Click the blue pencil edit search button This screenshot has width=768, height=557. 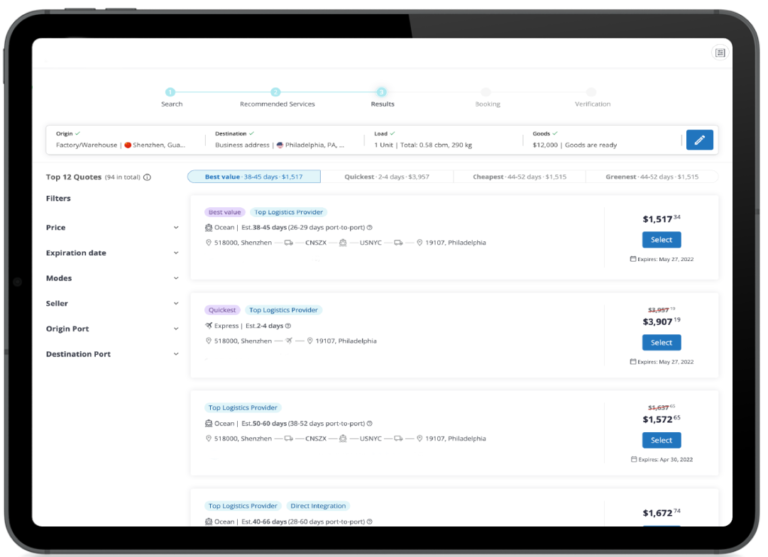(x=699, y=140)
